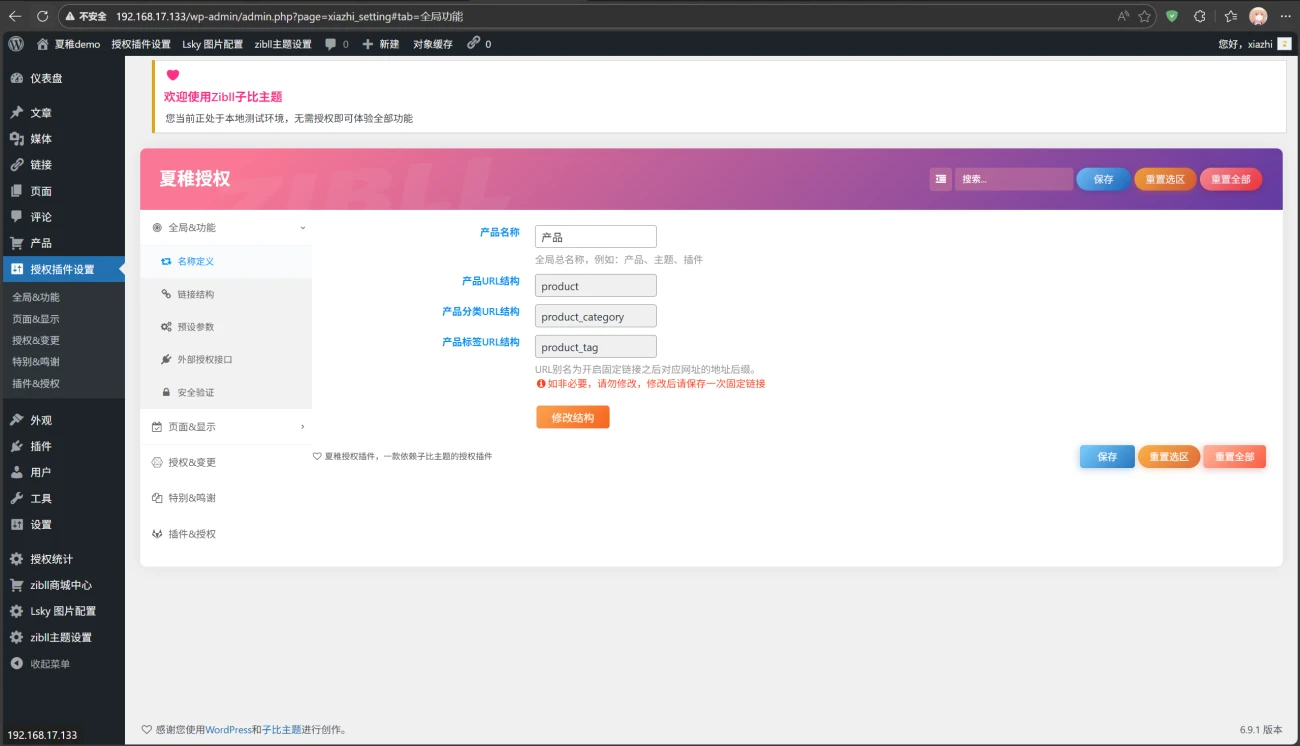Click the product_tag input field
The height and width of the screenshot is (746, 1300).
click(595, 346)
